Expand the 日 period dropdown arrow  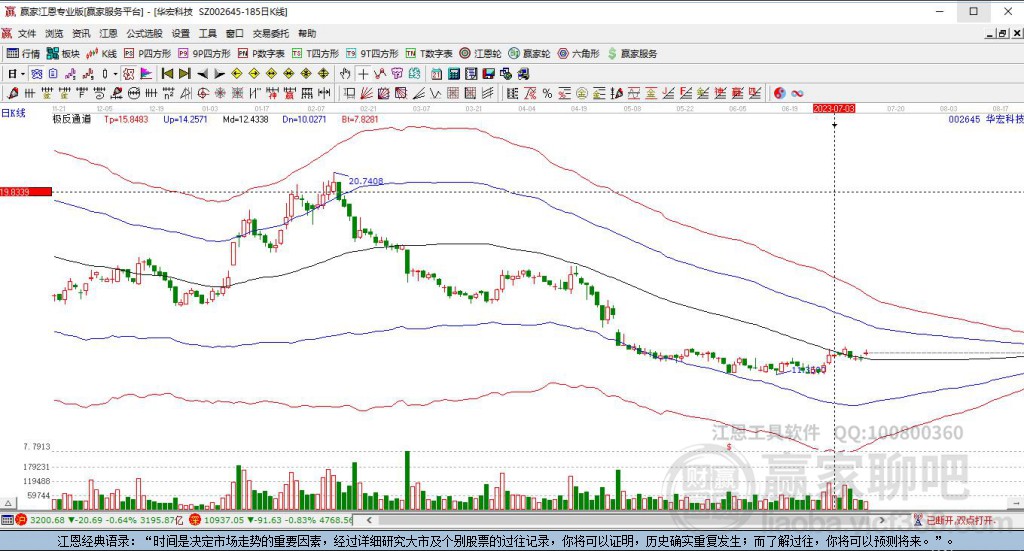22,74
